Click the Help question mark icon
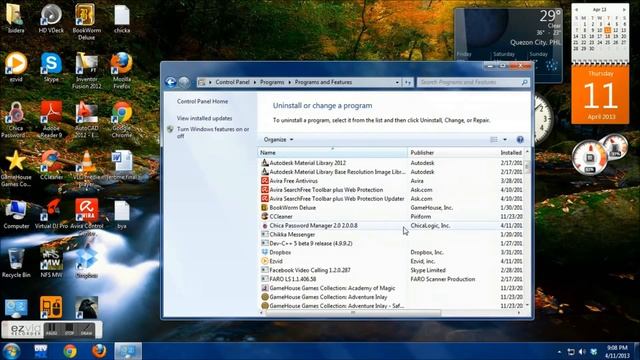The image size is (640, 360). [x=520, y=140]
